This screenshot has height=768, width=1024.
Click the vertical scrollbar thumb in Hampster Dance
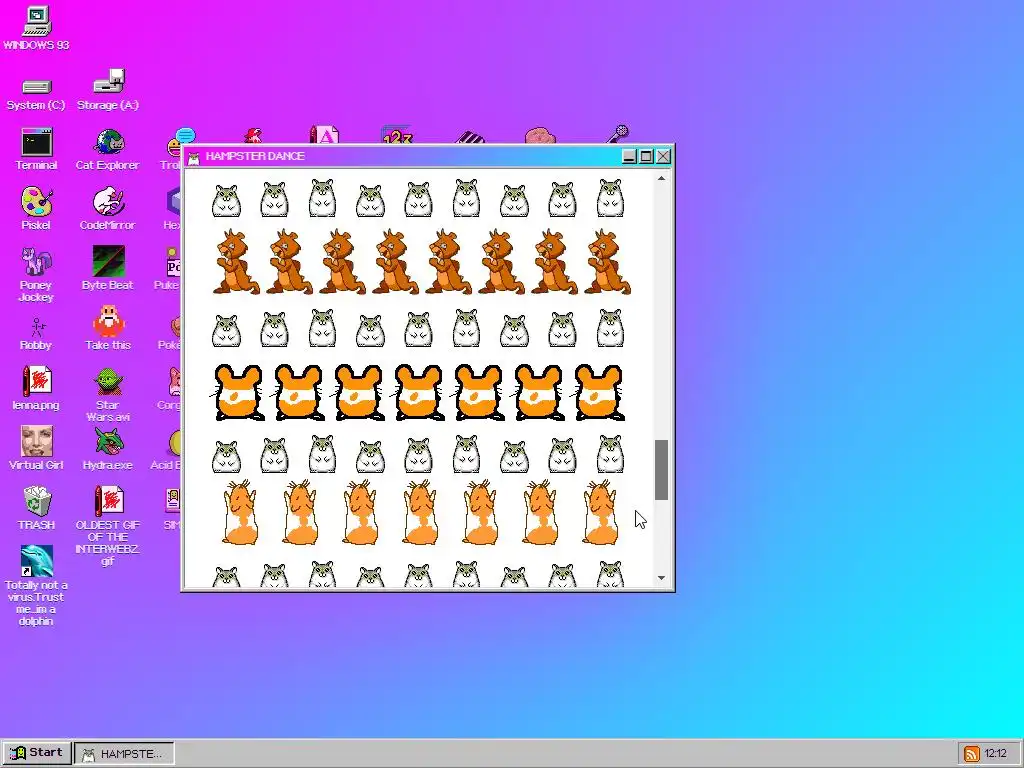pos(662,470)
